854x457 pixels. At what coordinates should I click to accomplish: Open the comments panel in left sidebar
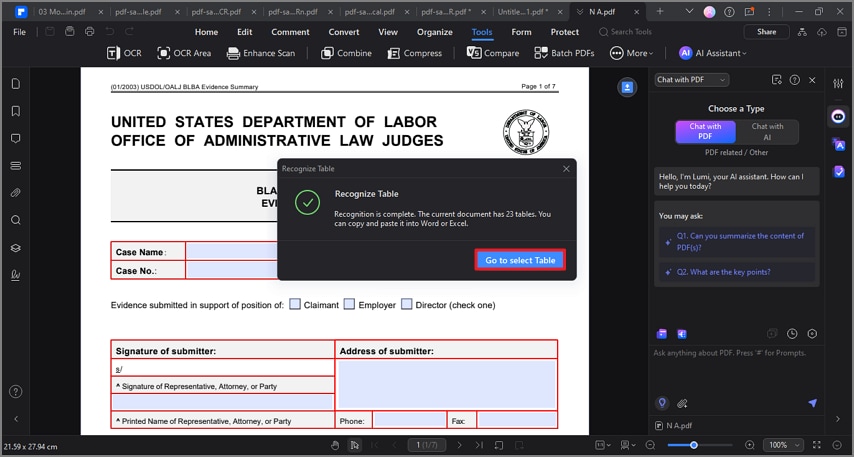point(16,138)
